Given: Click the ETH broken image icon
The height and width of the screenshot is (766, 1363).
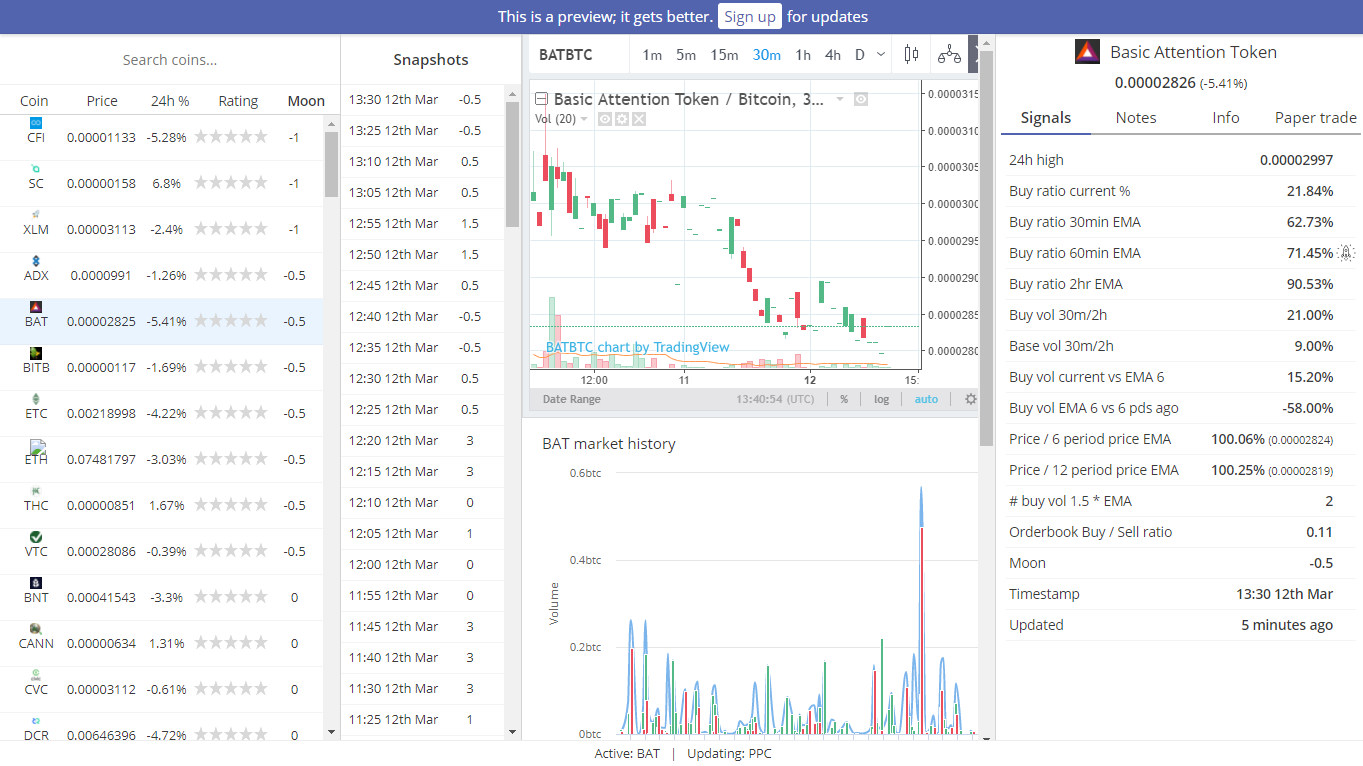Looking at the screenshot, I should pos(38,446).
